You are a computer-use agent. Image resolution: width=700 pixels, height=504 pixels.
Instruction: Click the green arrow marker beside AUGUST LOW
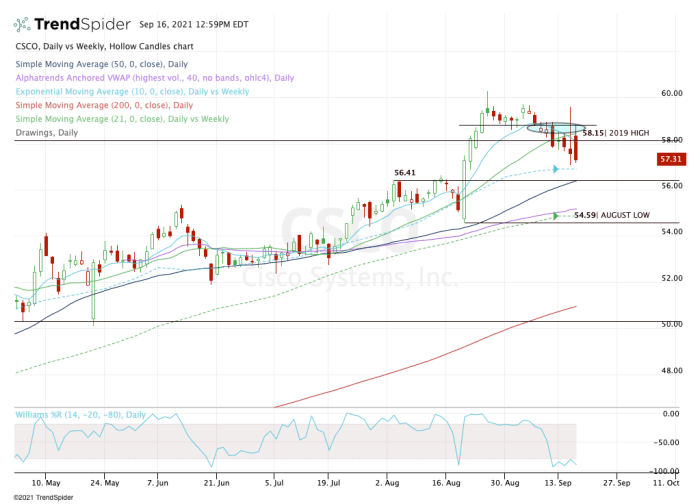(556, 216)
